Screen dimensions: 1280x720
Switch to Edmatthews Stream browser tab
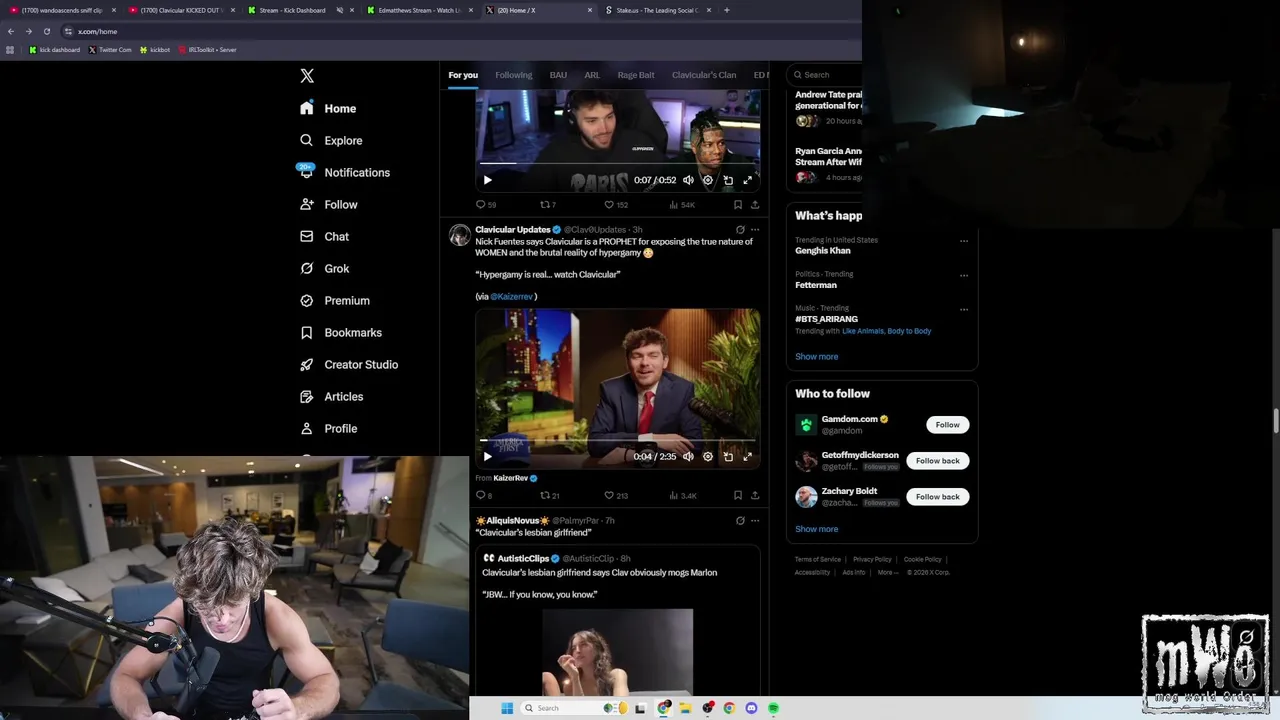(419, 10)
